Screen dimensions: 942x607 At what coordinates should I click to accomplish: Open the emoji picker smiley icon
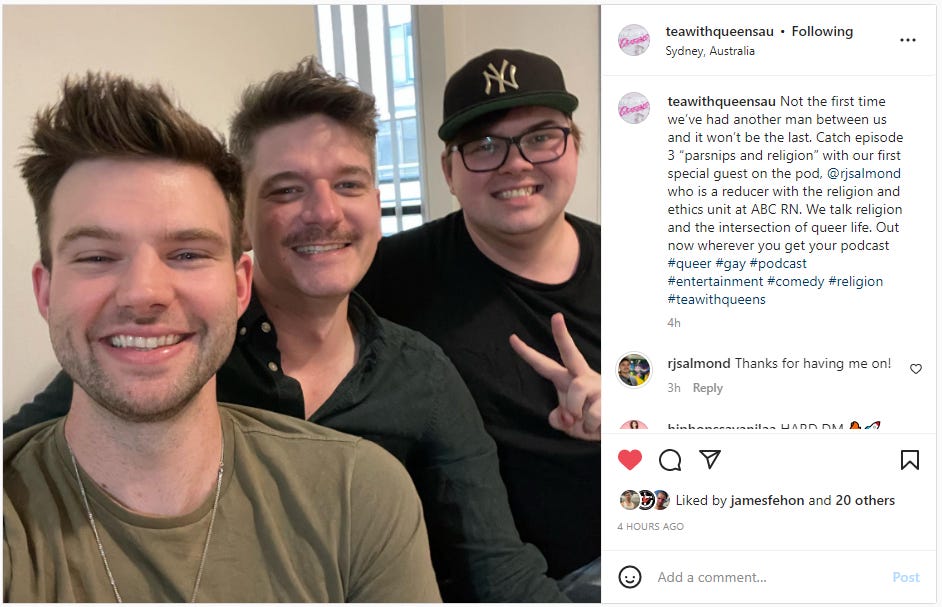point(630,577)
